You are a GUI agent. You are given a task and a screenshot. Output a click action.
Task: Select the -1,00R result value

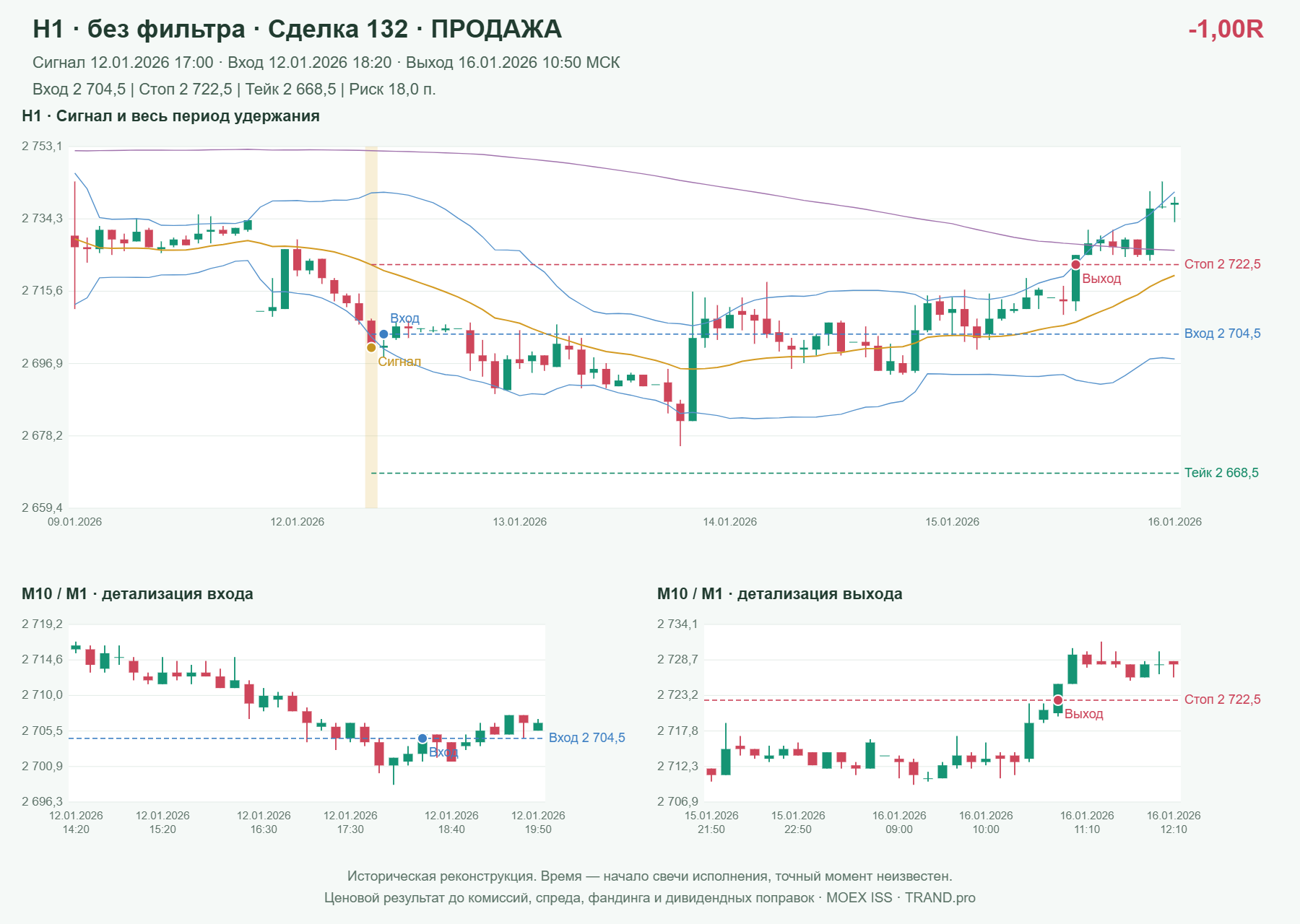point(1226,29)
